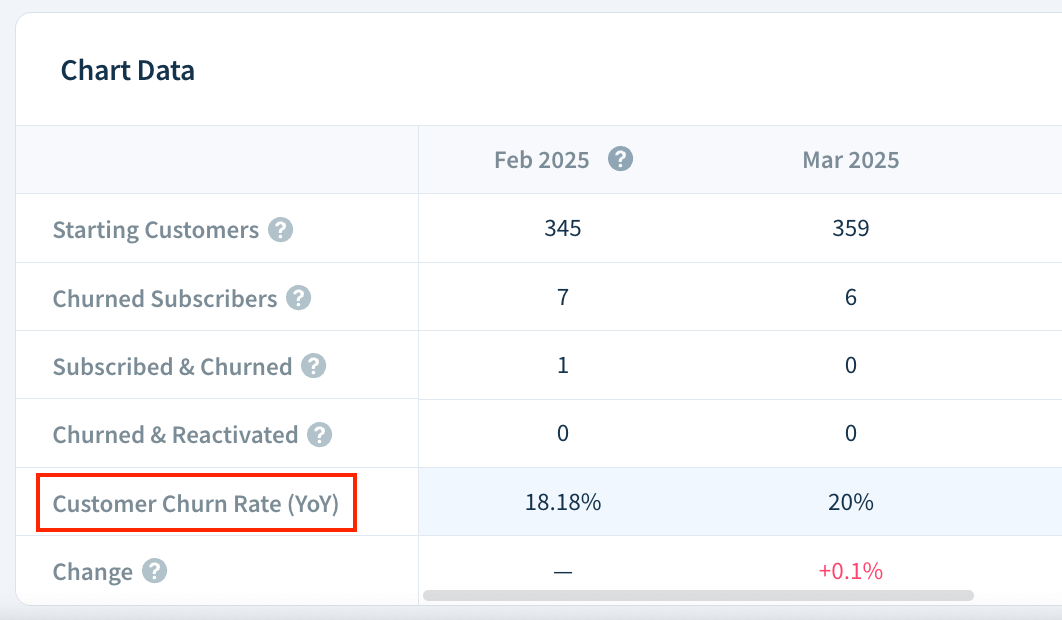
Task: Click the Churned & Reactivated help icon
Action: coord(319,434)
